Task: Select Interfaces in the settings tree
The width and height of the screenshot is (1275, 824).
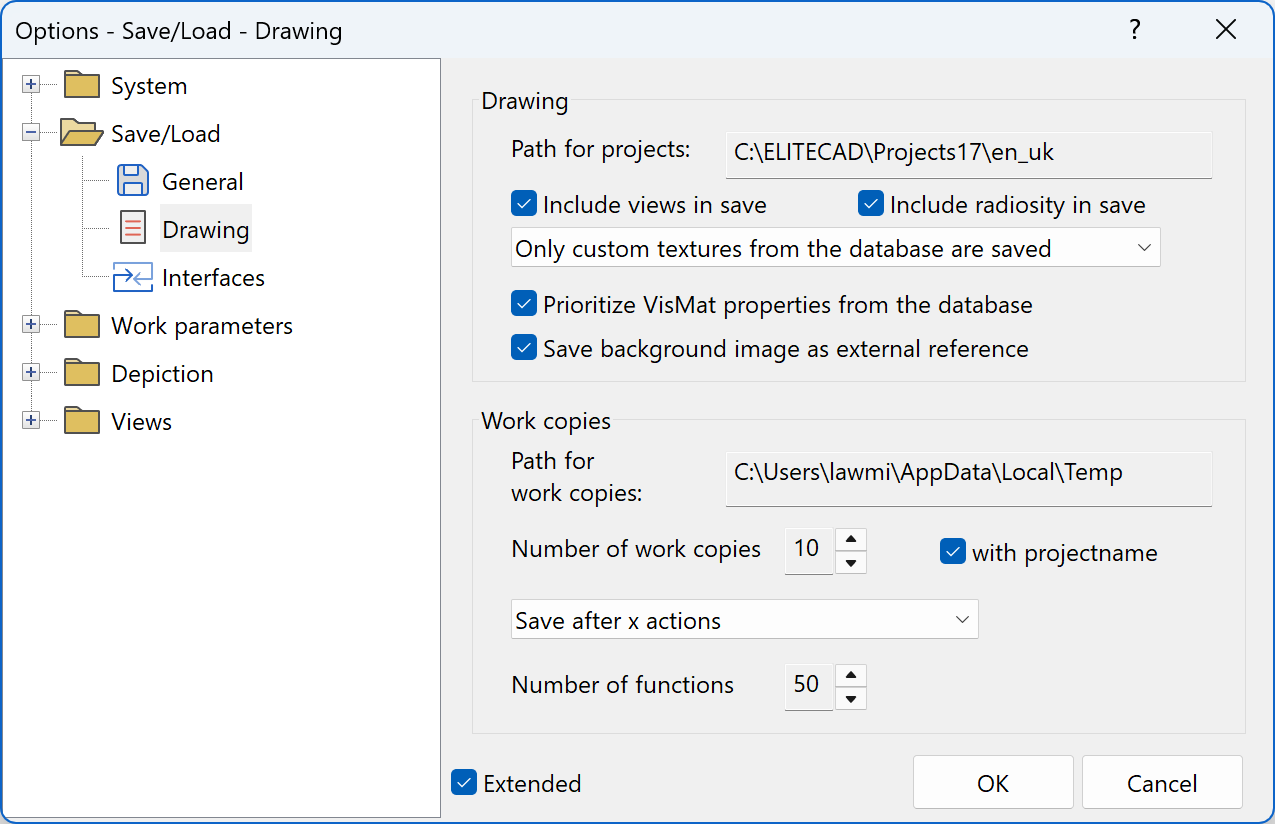Action: point(213,277)
